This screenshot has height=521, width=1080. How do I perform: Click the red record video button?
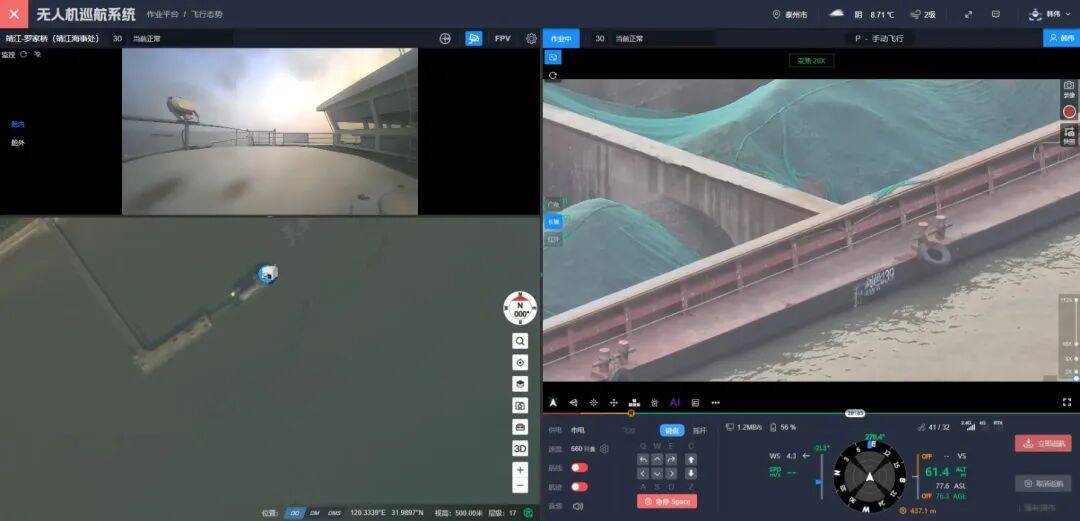[1069, 112]
